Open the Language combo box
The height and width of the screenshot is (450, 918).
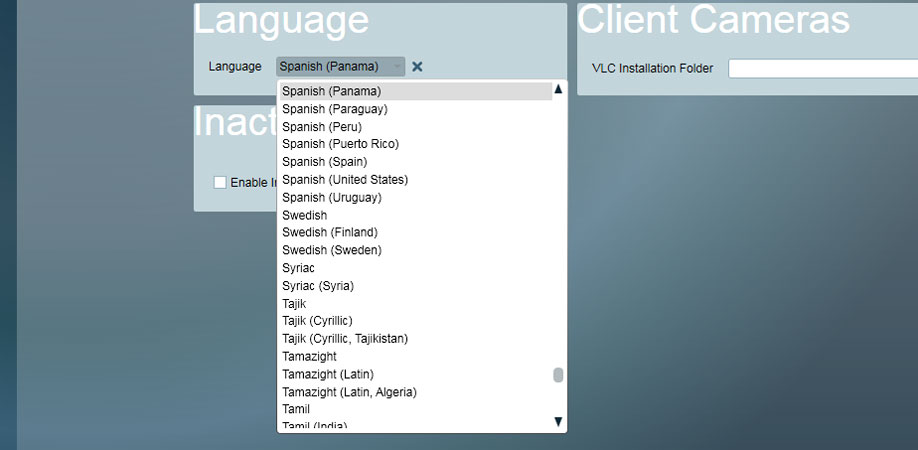[340, 67]
